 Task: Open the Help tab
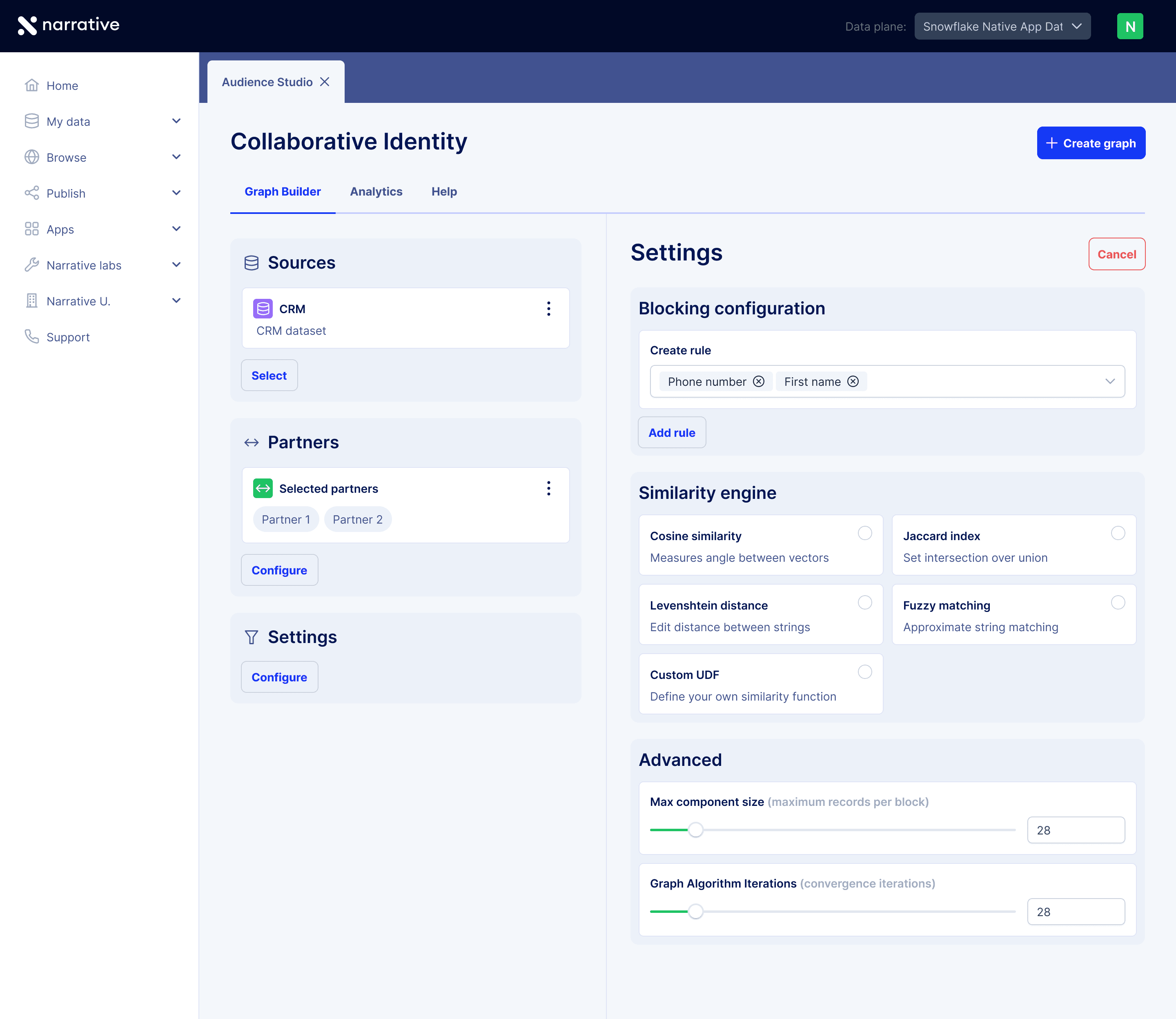[x=444, y=191]
